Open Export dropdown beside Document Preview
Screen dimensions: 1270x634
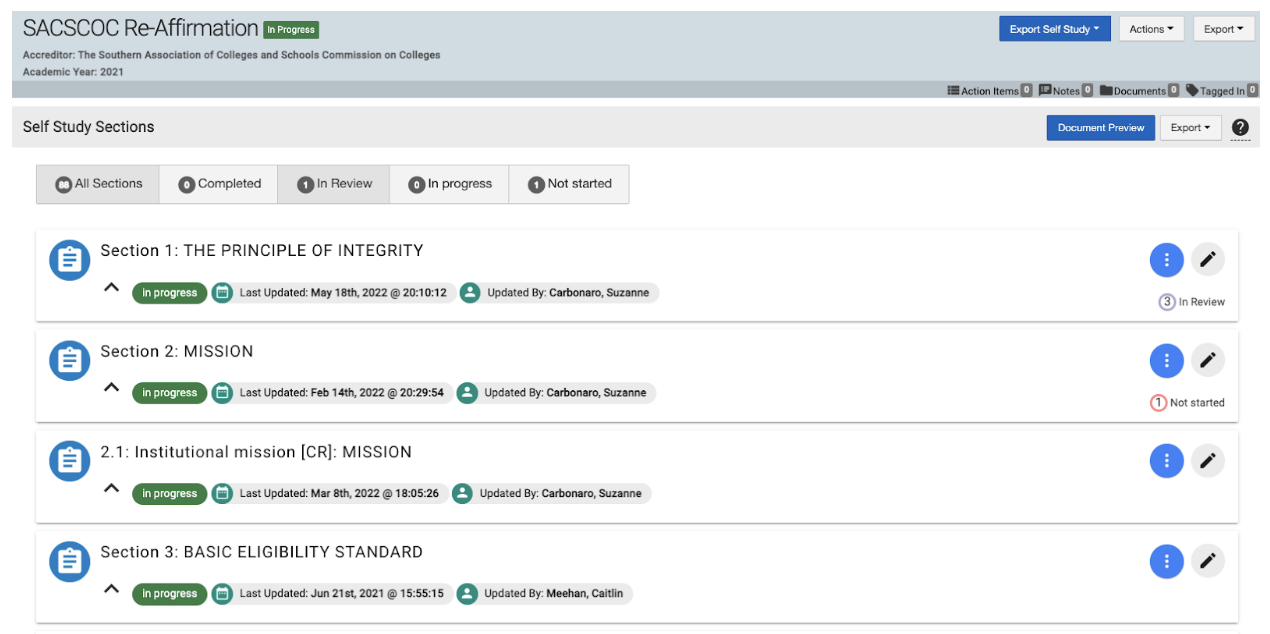[x=1190, y=128]
